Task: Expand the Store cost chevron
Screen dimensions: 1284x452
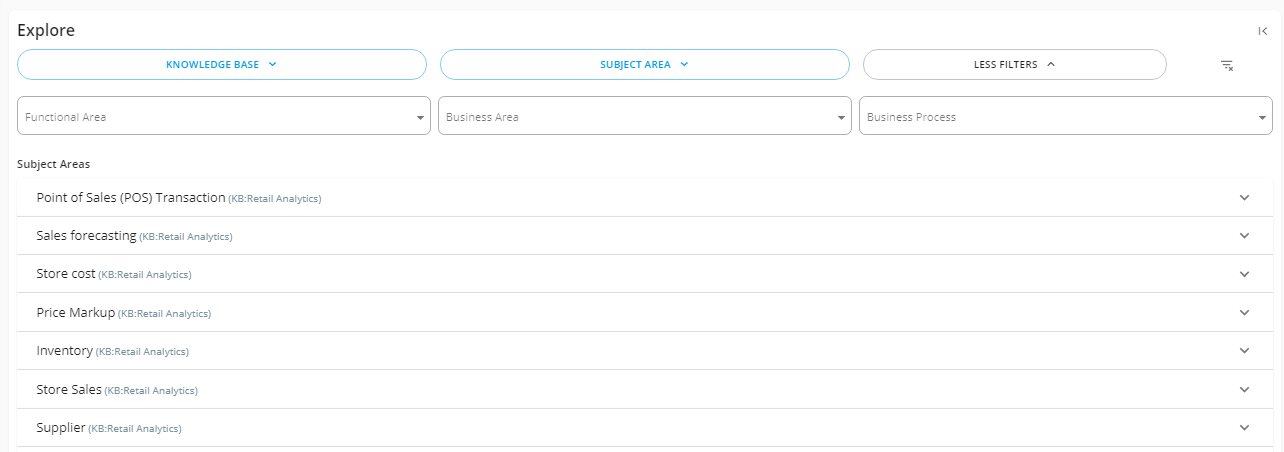Action: click(1245, 274)
